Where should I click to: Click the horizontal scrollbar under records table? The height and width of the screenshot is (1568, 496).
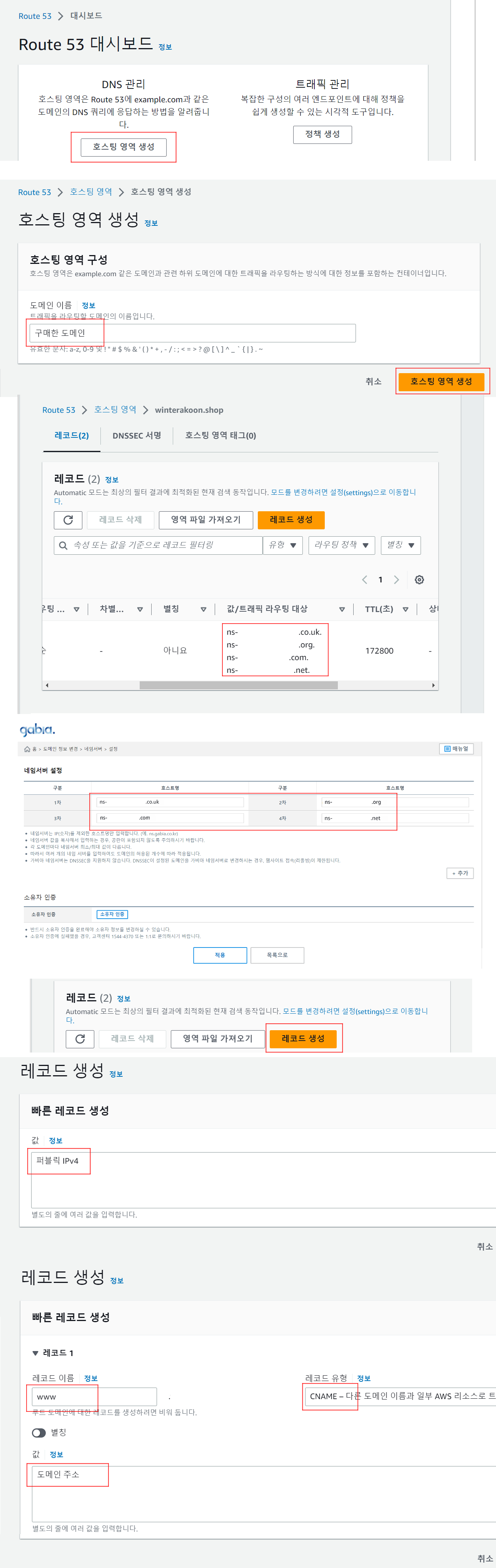click(x=239, y=686)
